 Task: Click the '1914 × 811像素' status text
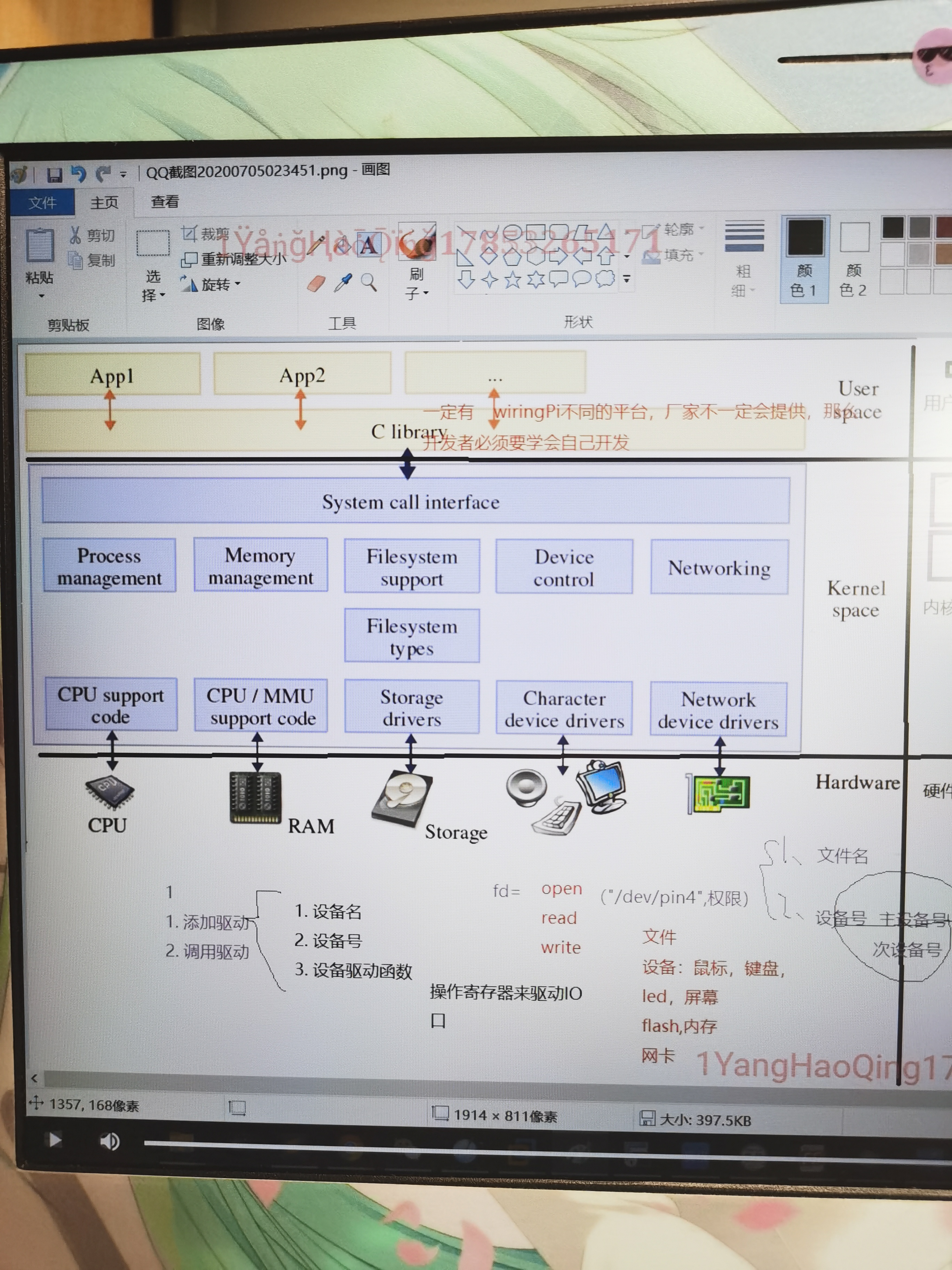click(x=505, y=1115)
